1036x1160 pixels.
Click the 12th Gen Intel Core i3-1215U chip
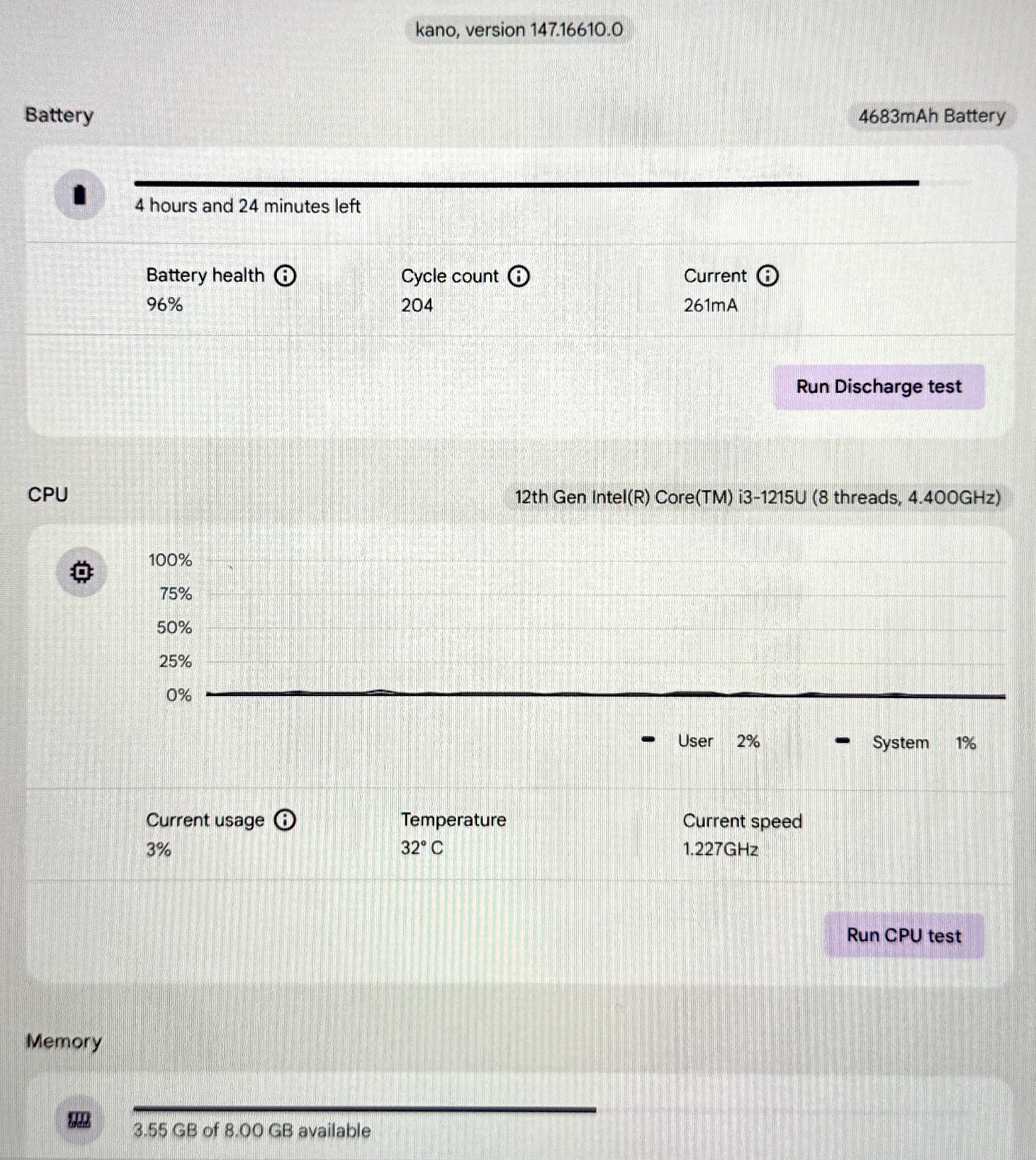(x=758, y=497)
